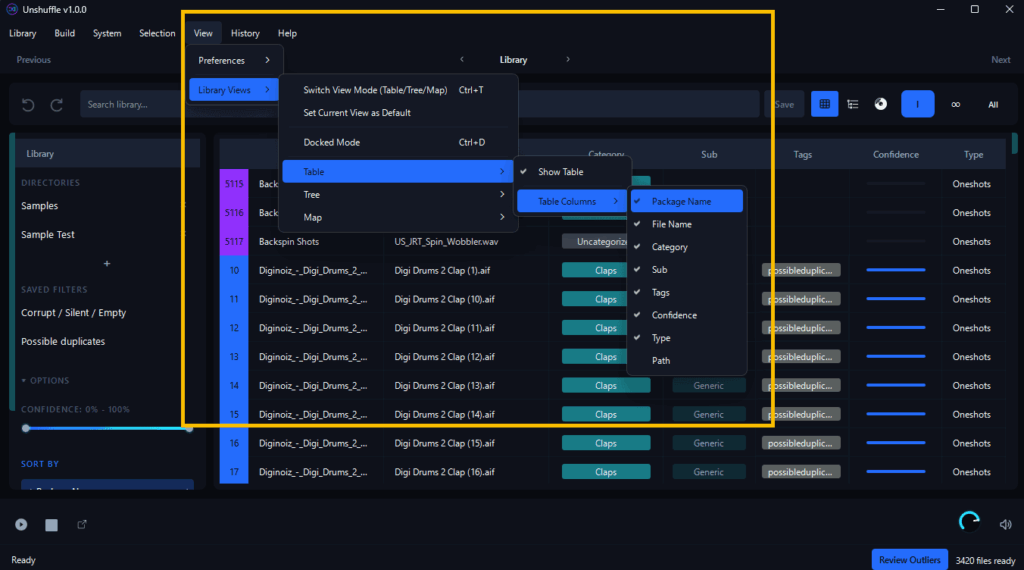1024x570 pixels.
Task: Open the Selection menu
Action: 157,33
